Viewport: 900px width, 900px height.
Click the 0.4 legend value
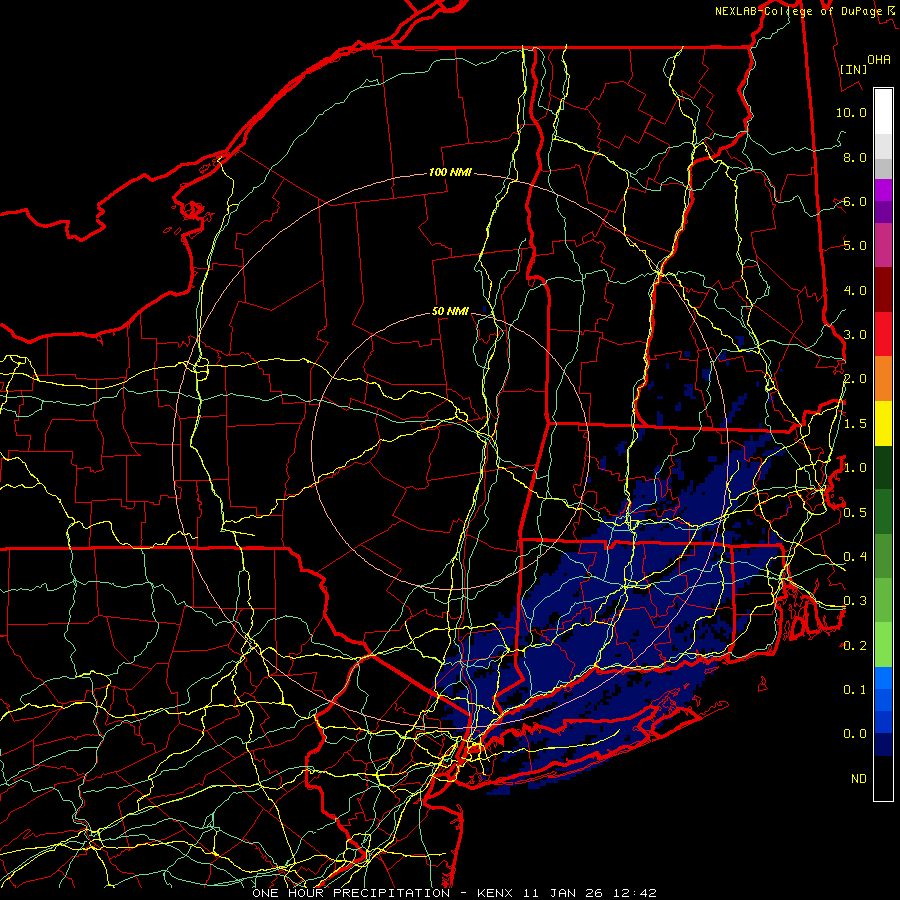pyautogui.click(x=855, y=556)
